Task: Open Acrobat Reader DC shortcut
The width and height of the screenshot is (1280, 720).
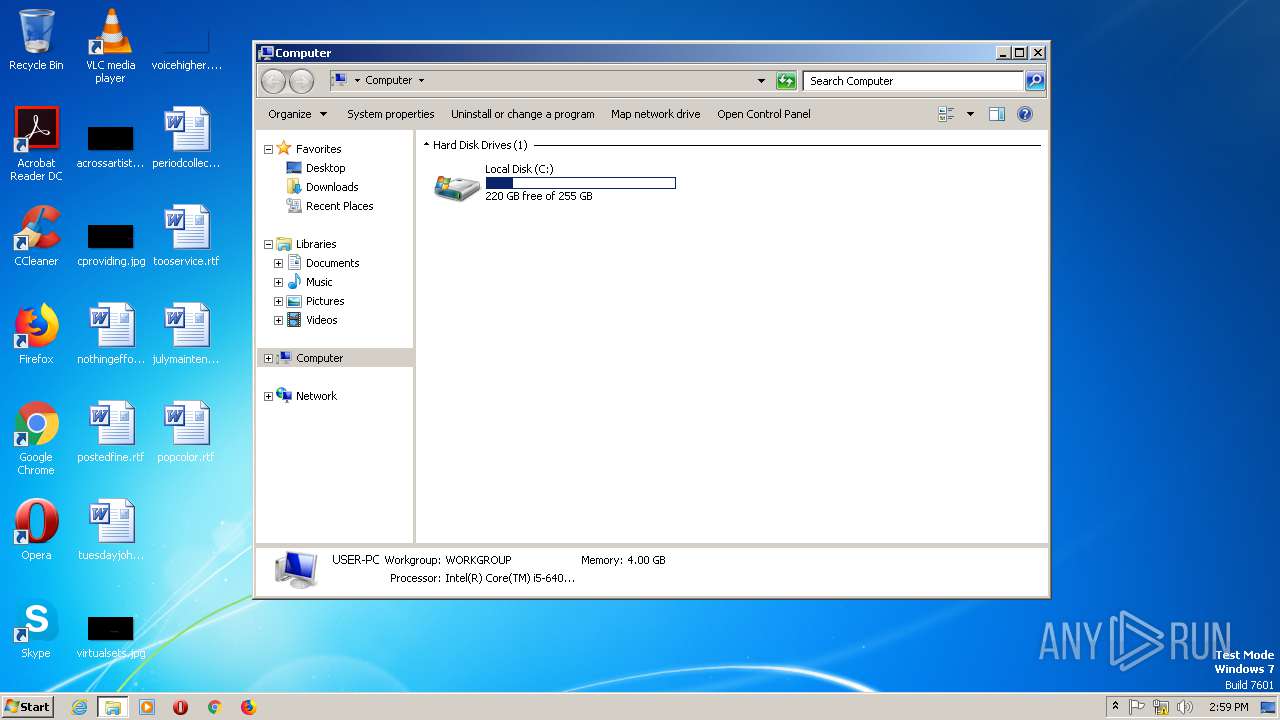Action: [36, 144]
